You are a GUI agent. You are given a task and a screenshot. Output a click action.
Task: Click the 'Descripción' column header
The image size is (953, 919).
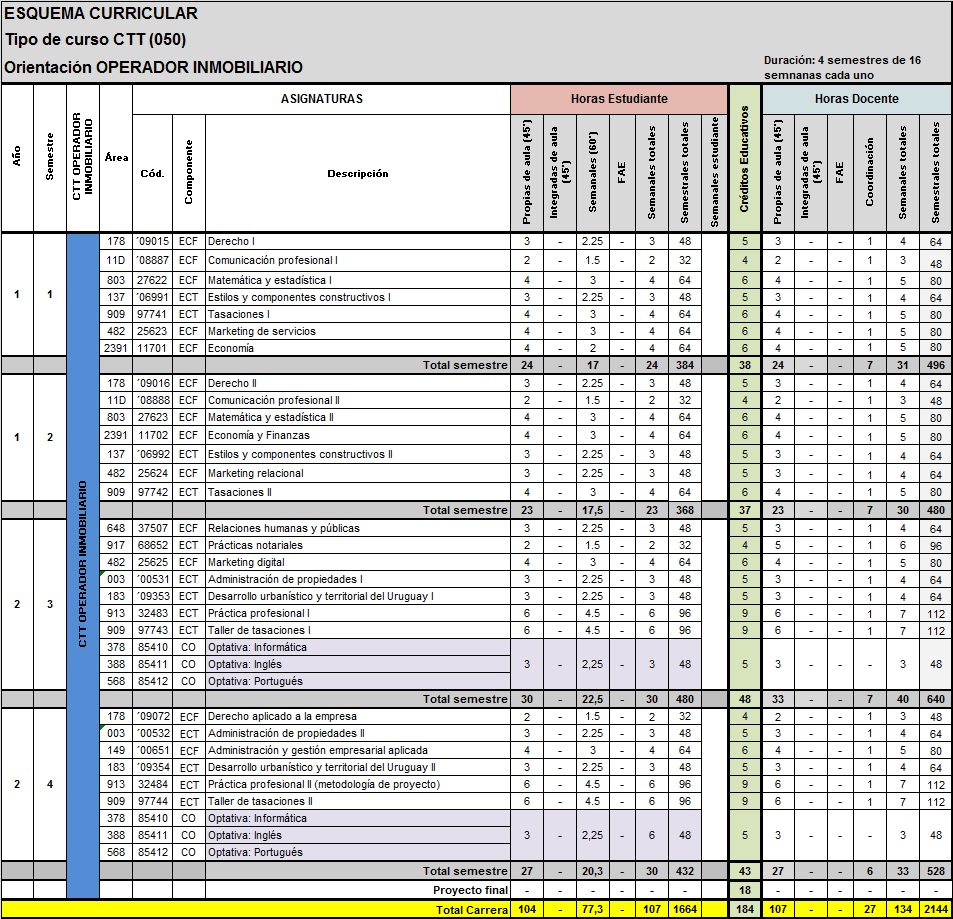[x=357, y=174]
